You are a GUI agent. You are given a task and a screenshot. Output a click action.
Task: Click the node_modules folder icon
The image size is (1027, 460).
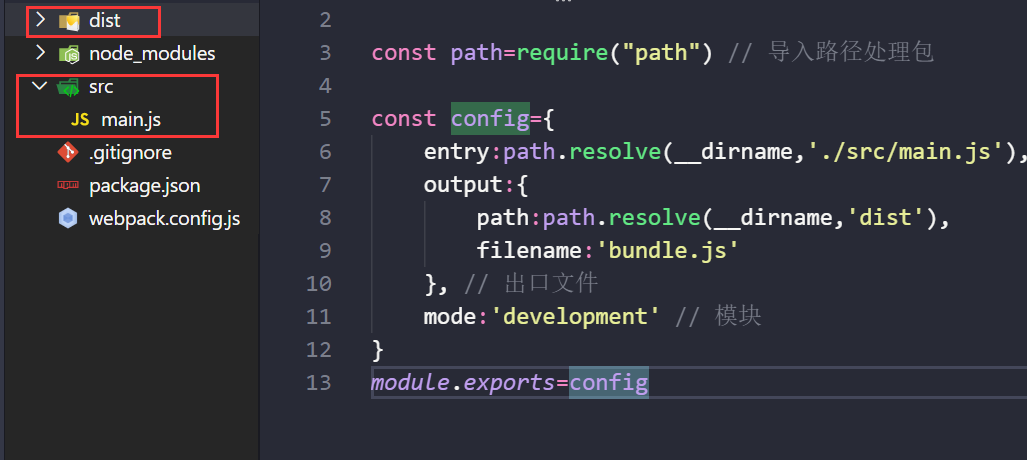point(69,54)
